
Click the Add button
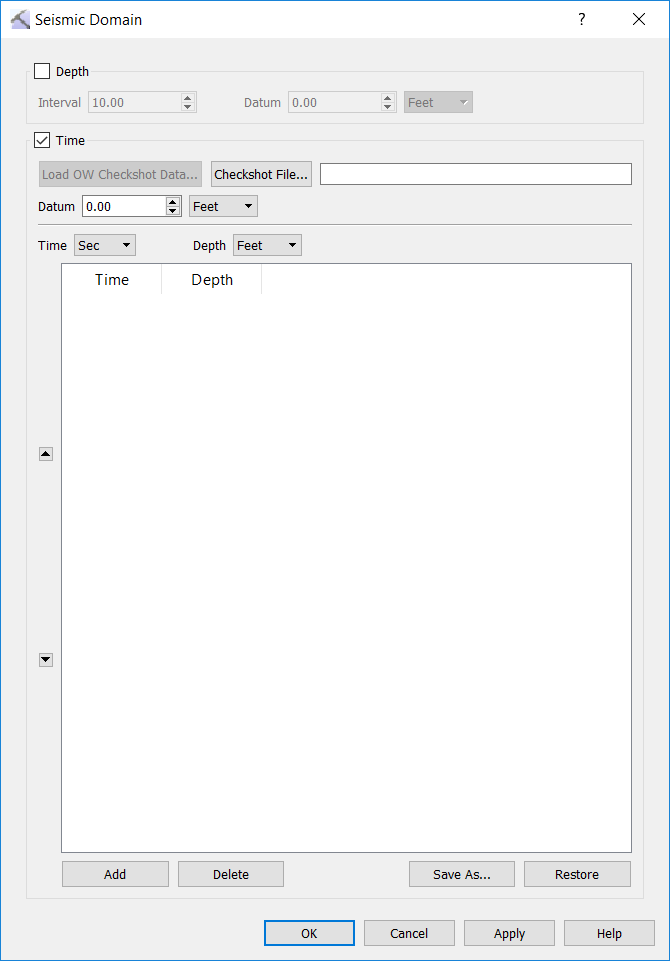coord(115,874)
